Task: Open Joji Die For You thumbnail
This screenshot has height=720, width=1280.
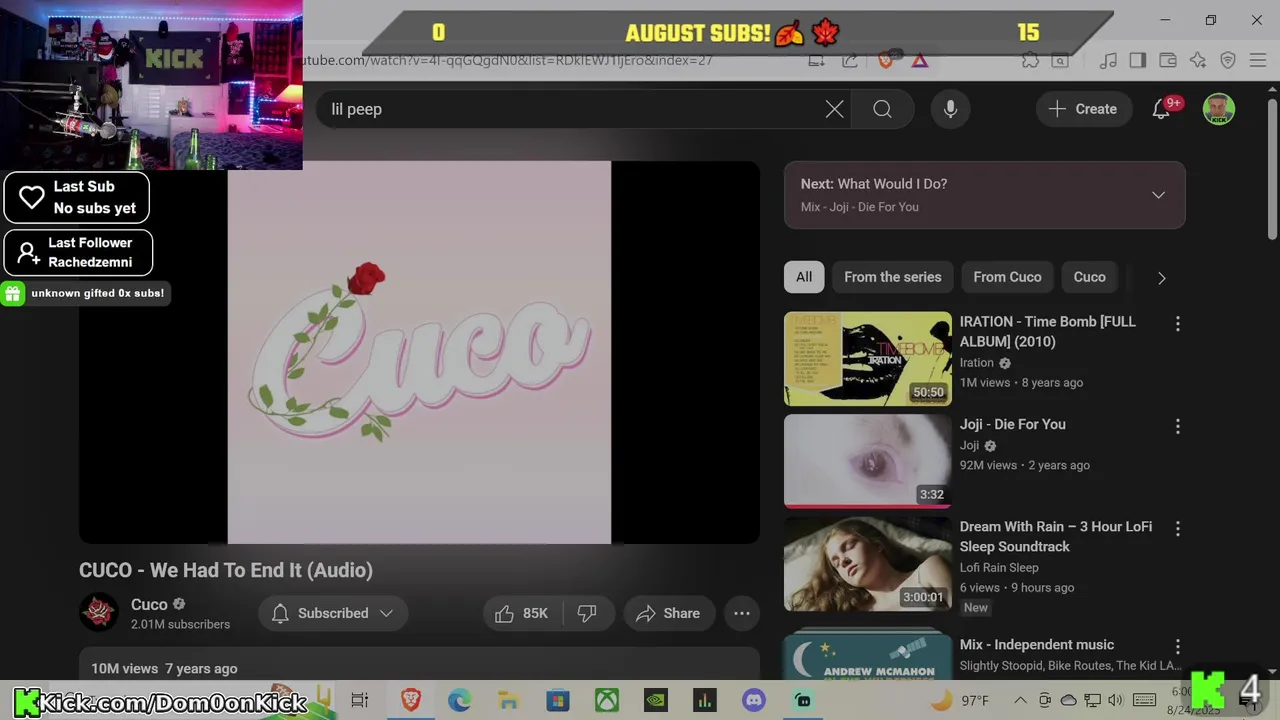Action: pyautogui.click(x=868, y=461)
